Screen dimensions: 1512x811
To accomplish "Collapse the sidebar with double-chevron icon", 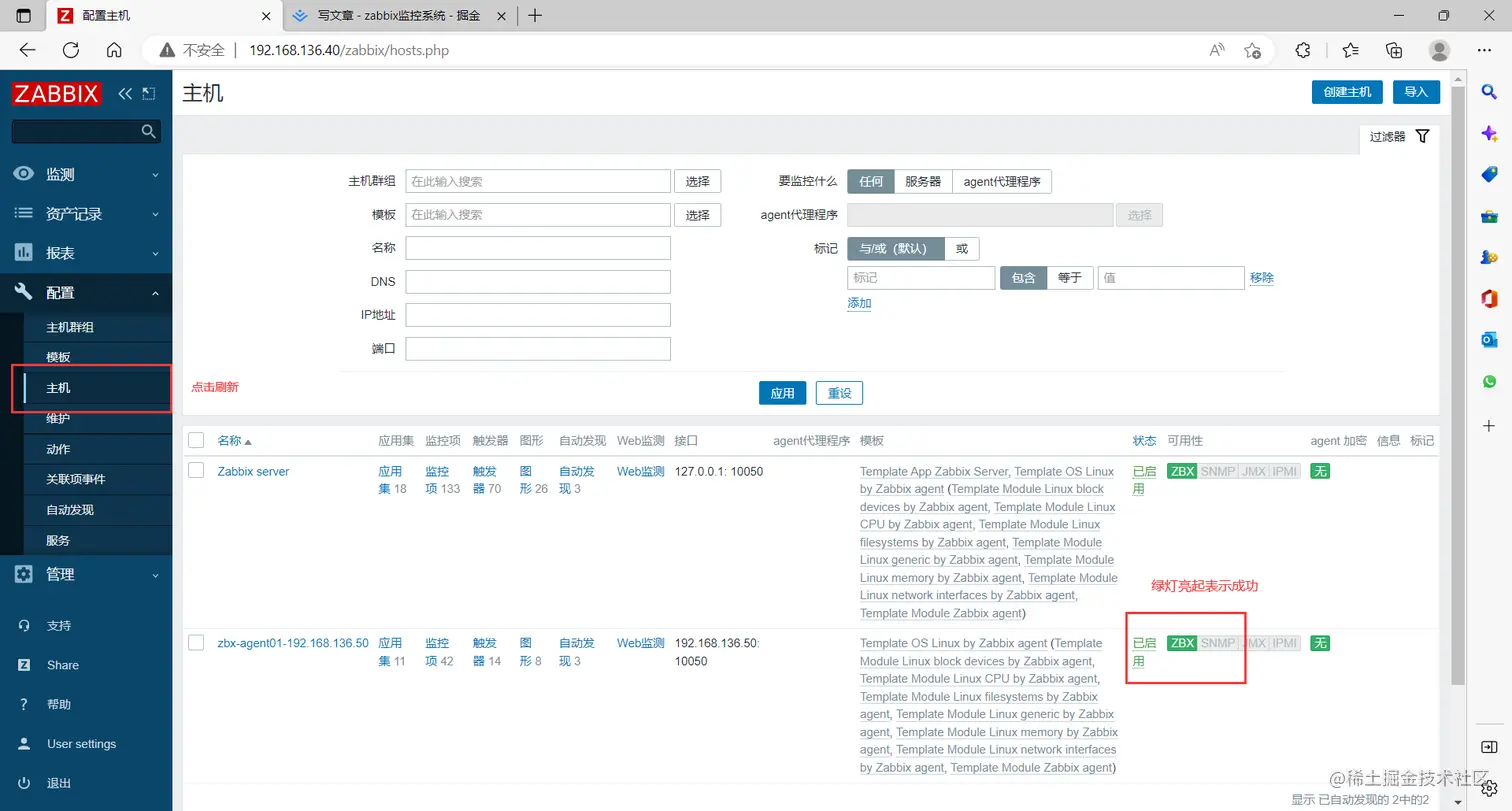I will 125,94.
